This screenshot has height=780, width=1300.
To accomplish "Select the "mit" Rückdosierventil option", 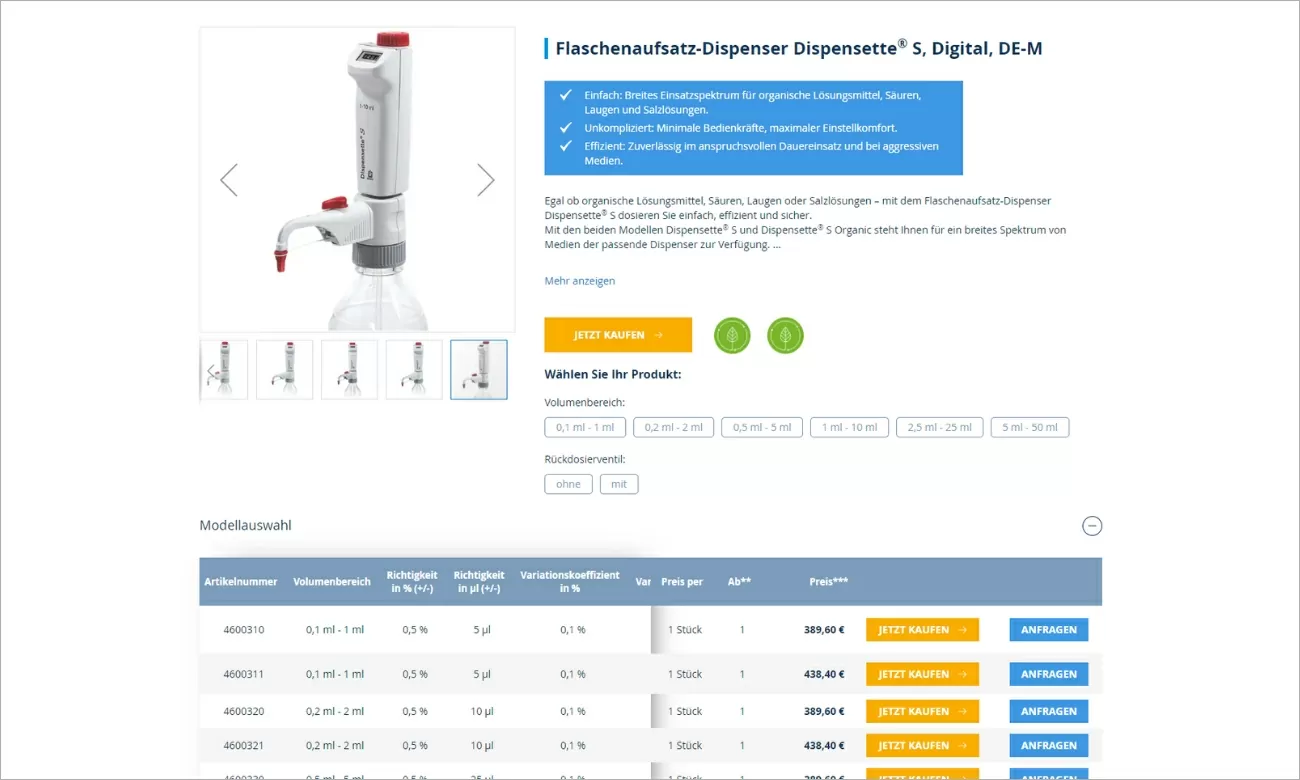I will click(619, 484).
